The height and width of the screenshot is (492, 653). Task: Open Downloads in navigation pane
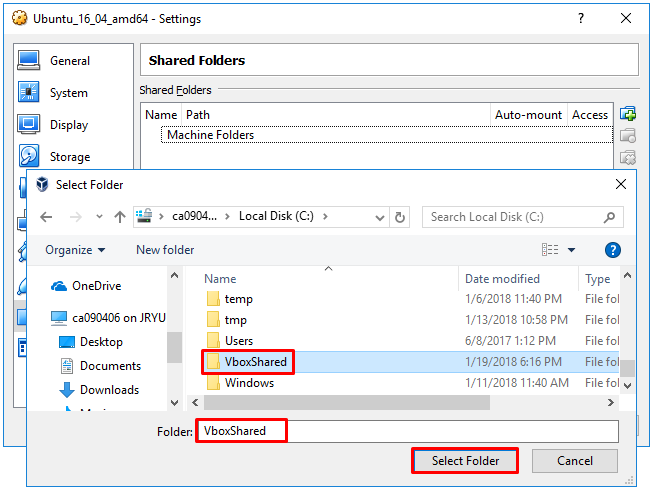pyautogui.click(x=99, y=390)
